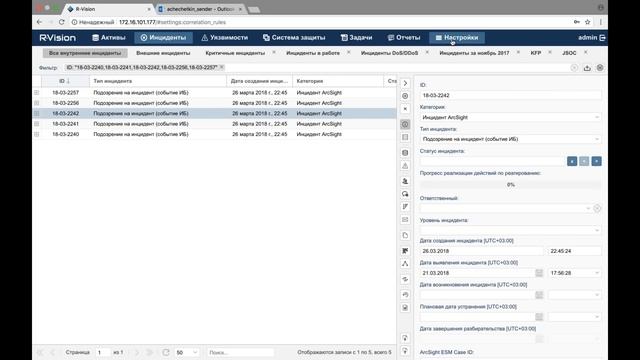
Task: Open the Отчеты menu
Action: [x=404, y=38]
